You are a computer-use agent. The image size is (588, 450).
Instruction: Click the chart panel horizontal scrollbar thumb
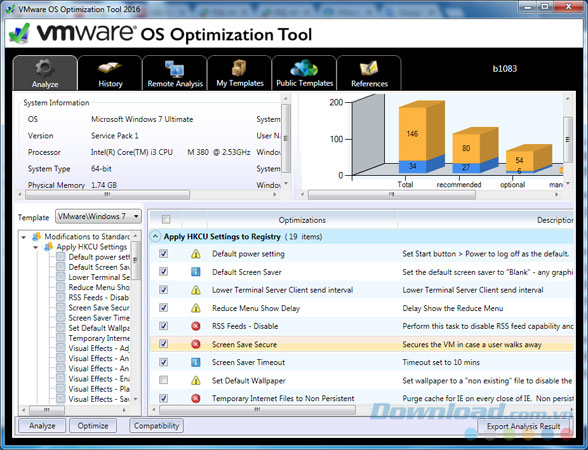tap(392, 195)
